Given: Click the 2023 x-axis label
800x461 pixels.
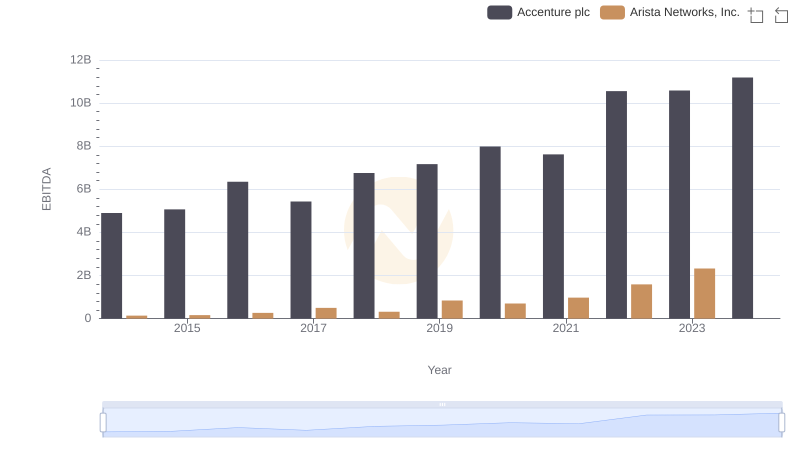Looking at the screenshot, I should coord(692,328).
